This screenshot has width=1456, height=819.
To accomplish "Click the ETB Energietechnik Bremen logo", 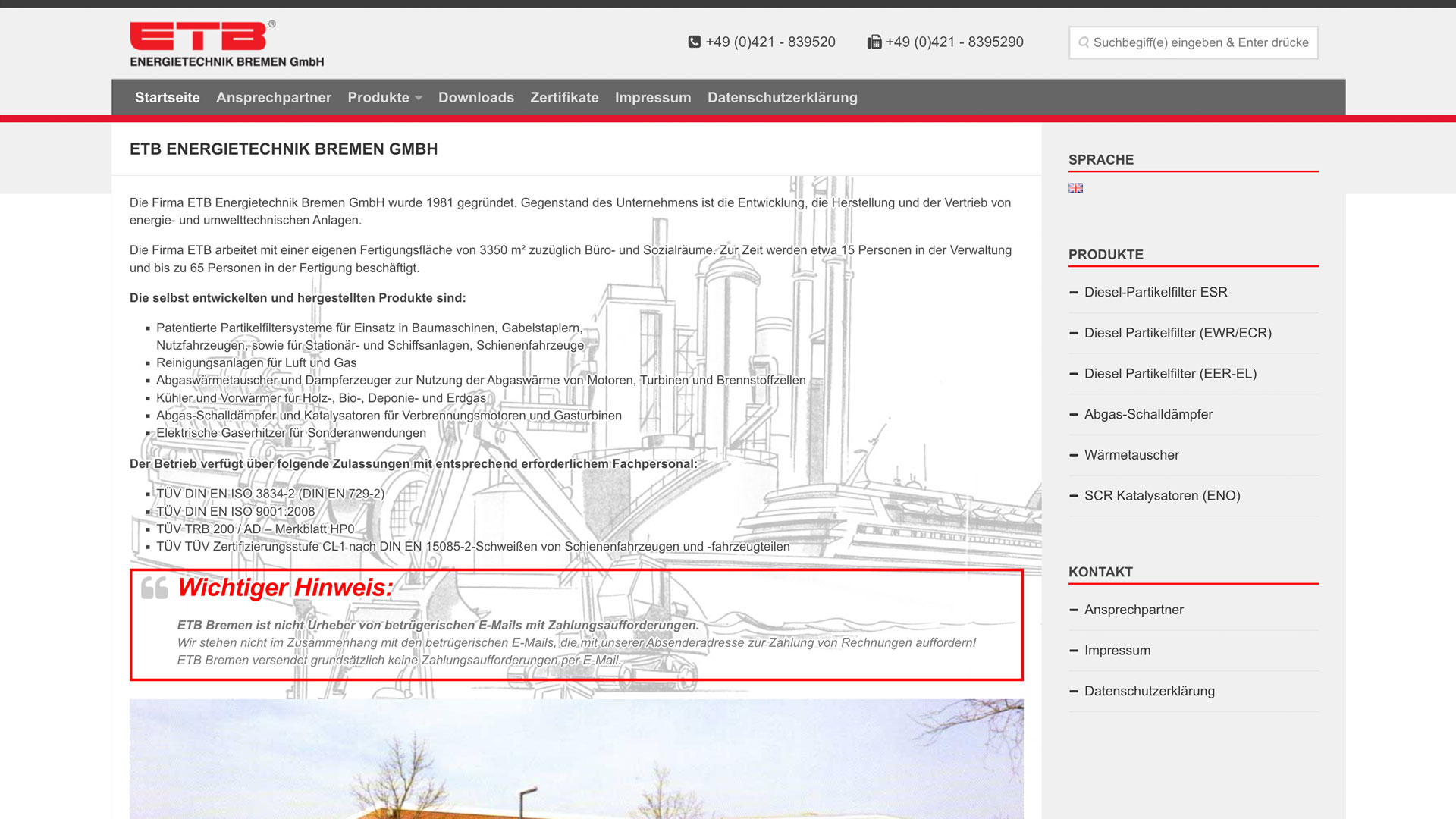I will pyautogui.click(x=227, y=44).
